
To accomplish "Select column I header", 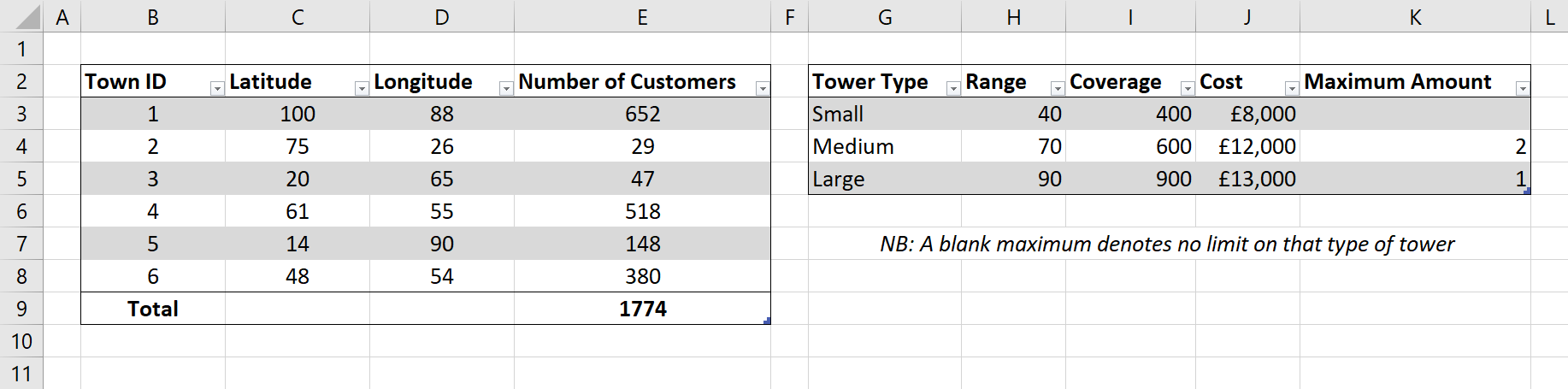I will pyautogui.click(x=1130, y=16).
